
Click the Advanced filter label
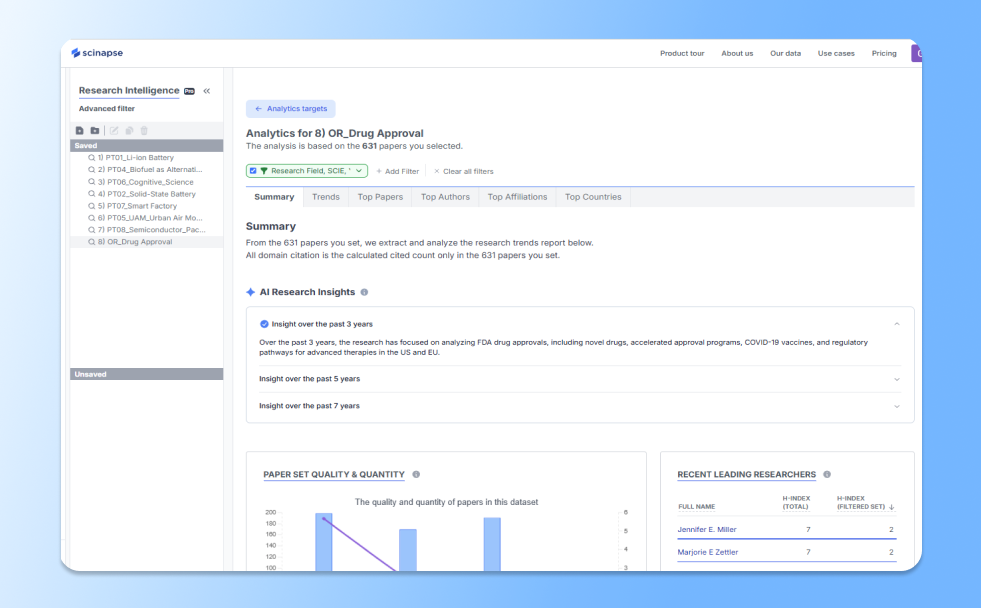[x=107, y=109]
